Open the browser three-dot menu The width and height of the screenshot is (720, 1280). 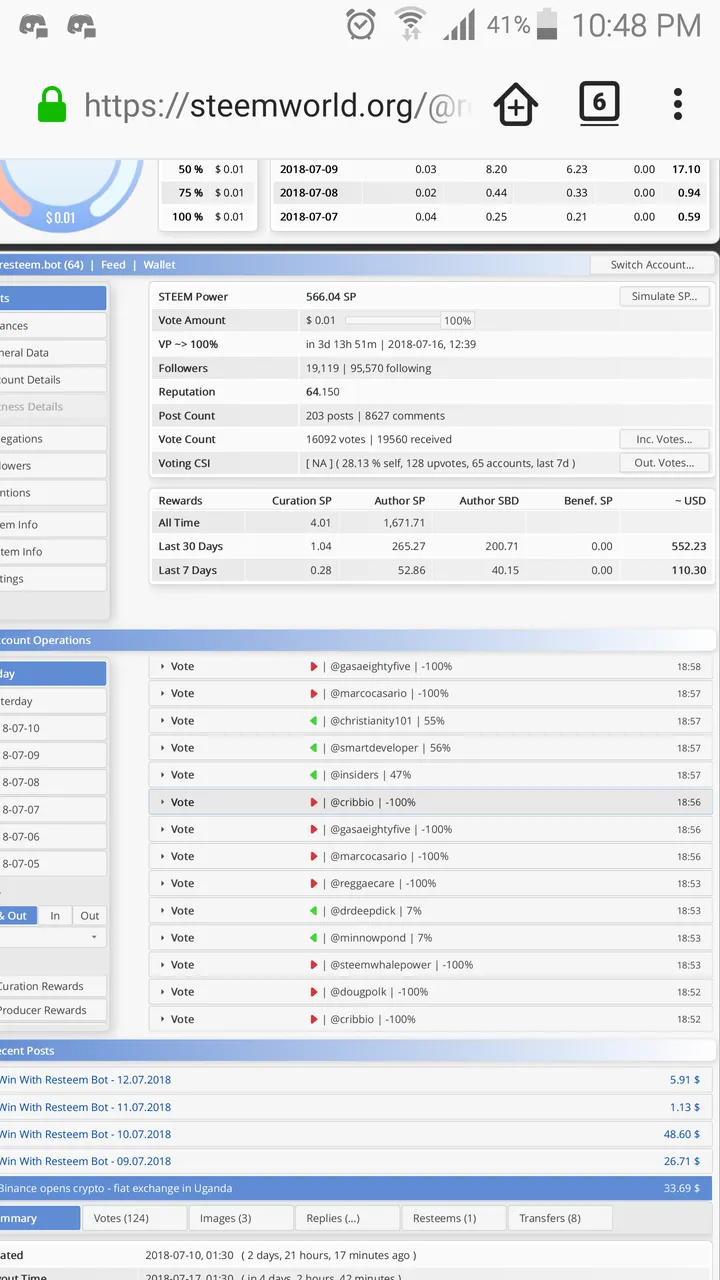pyautogui.click(x=678, y=104)
